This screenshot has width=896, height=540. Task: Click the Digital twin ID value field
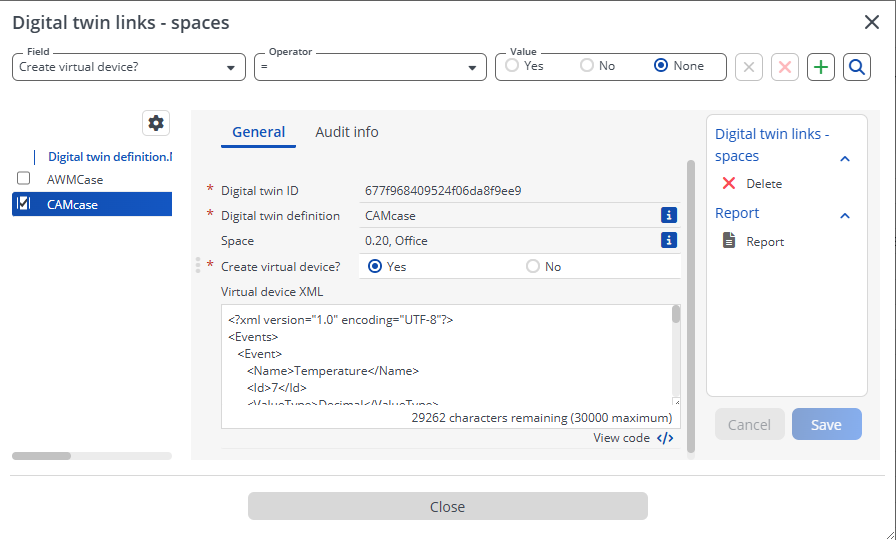pyautogui.click(x=520, y=191)
